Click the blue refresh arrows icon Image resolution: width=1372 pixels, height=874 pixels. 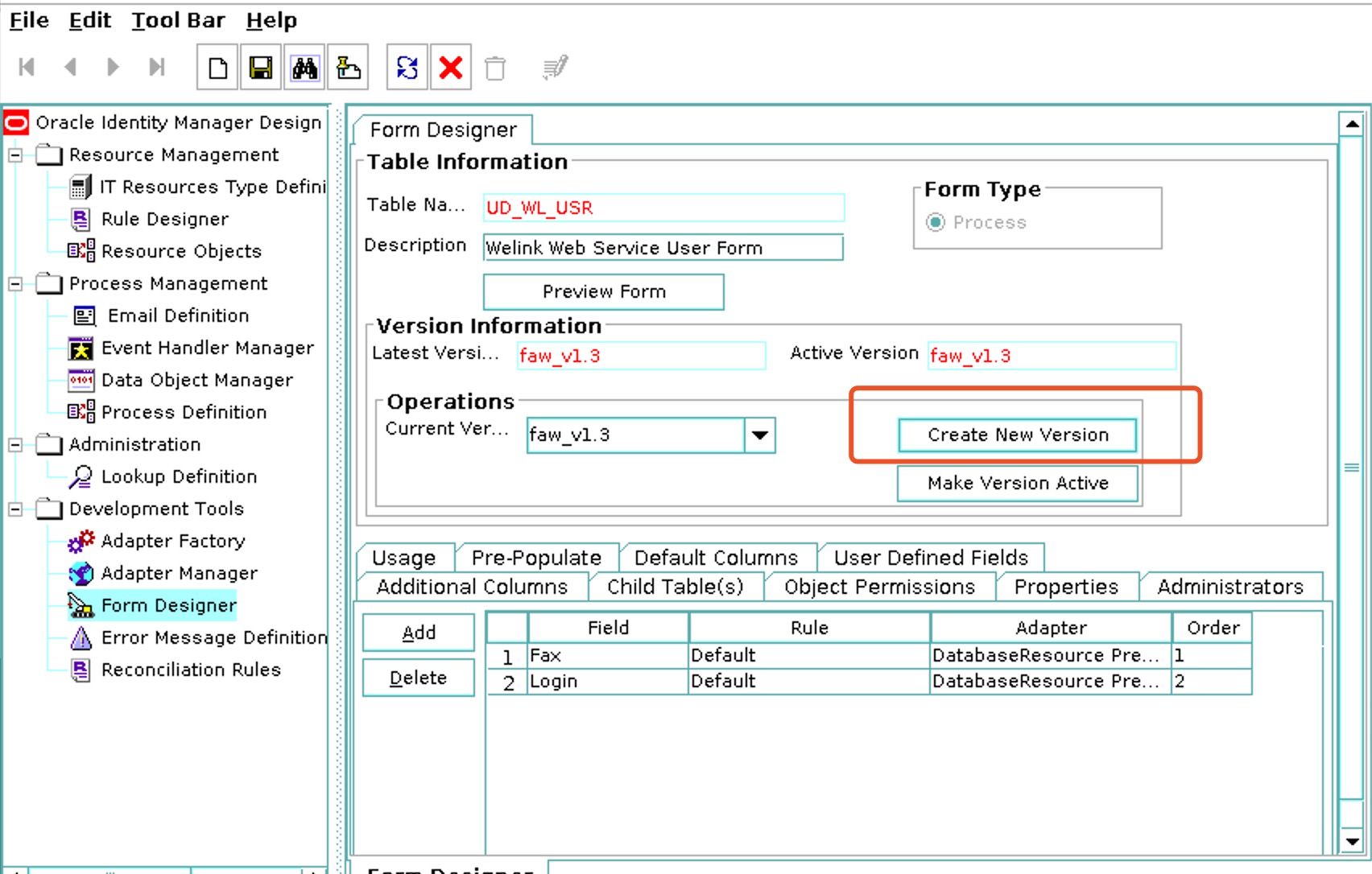click(407, 68)
